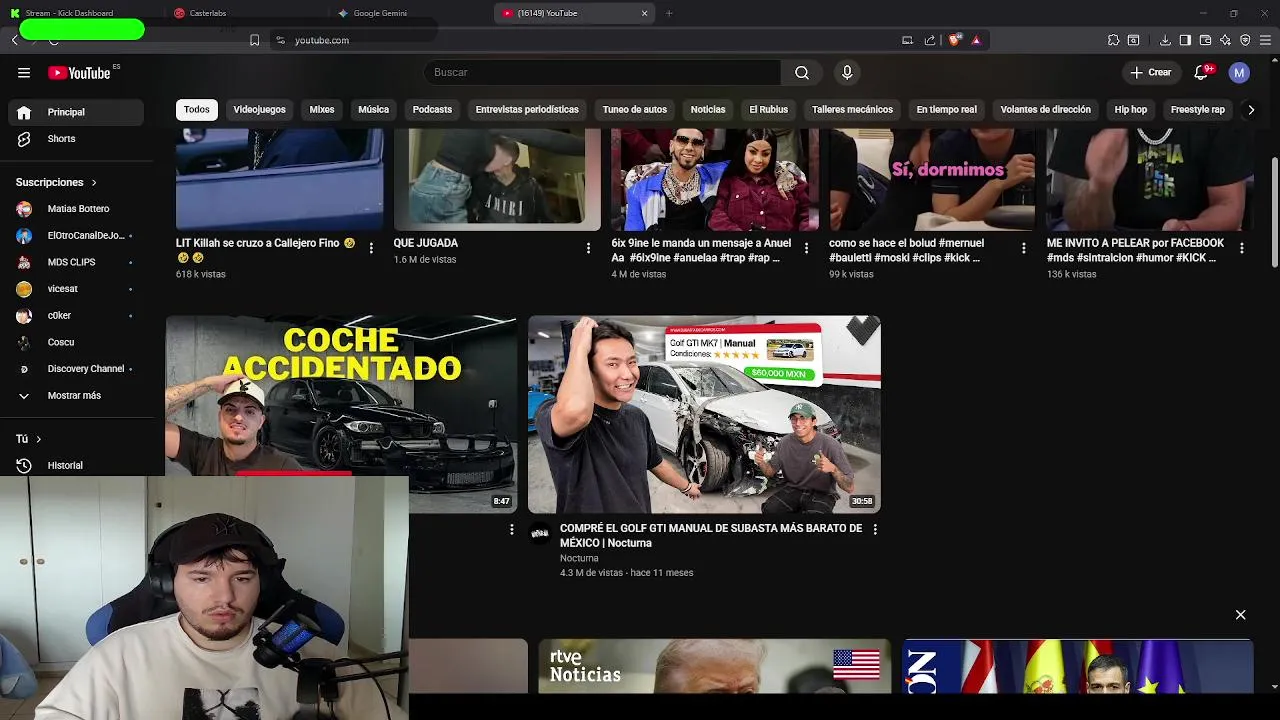The height and width of the screenshot is (720, 1280).
Task: Open the notifications bell
Action: 1203,72
